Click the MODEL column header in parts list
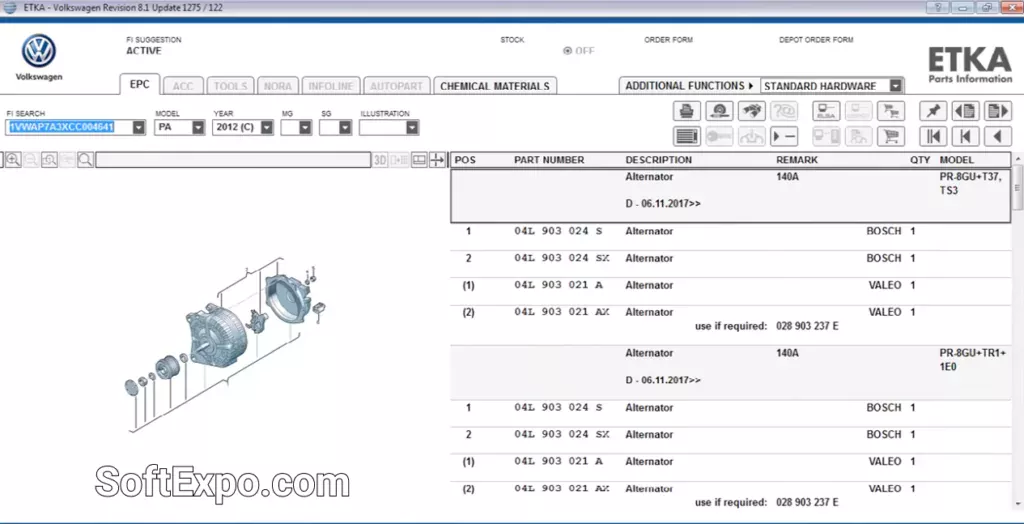This screenshot has height=524, width=1024. [x=957, y=160]
